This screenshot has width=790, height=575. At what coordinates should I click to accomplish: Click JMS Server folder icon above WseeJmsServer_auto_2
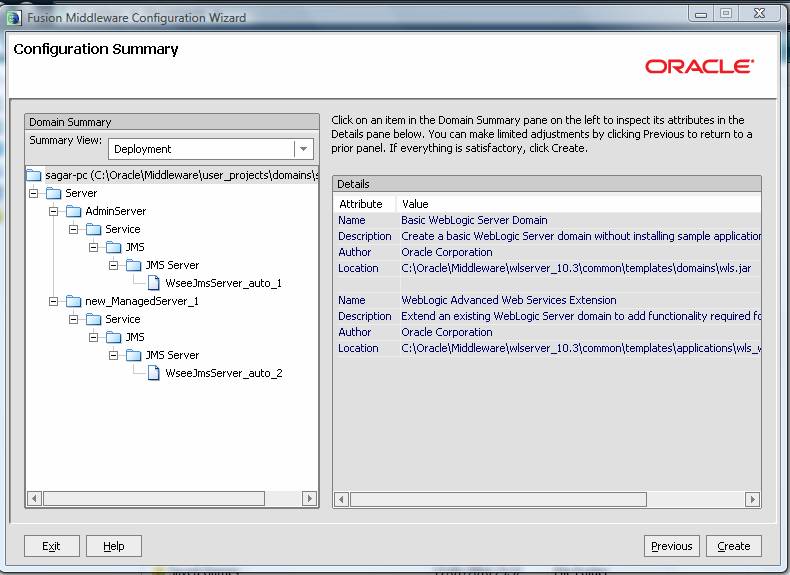click(x=134, y=355)
